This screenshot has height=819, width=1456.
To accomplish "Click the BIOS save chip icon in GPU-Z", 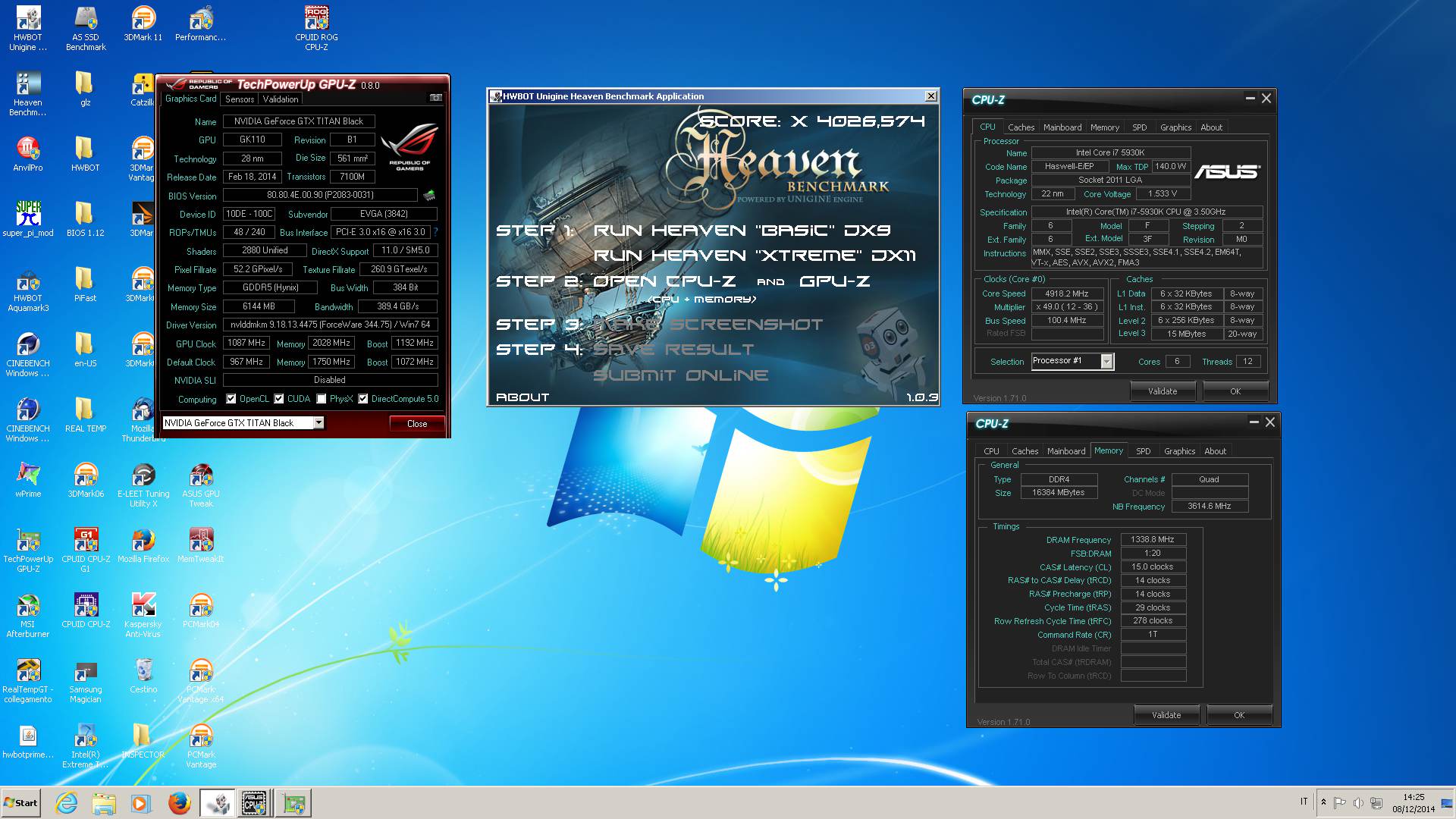I will click(429, 195).
